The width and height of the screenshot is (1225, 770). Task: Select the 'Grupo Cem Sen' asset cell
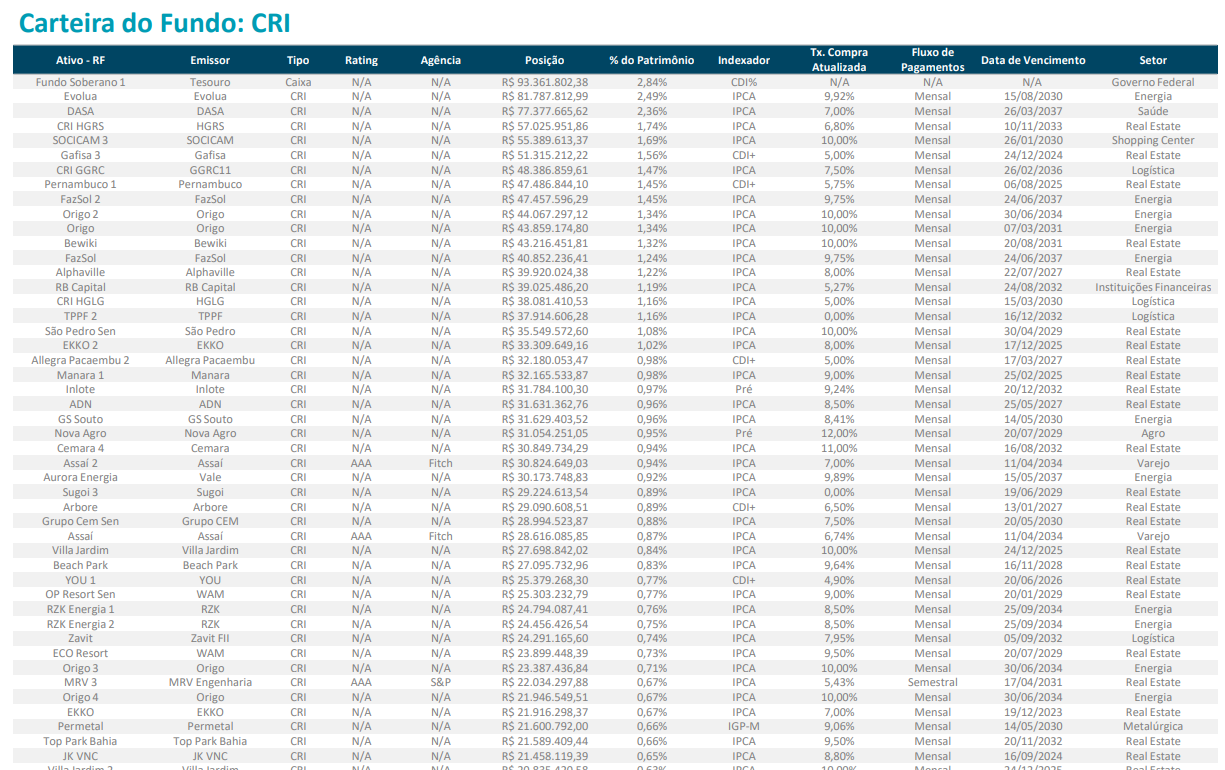(80, 521)
